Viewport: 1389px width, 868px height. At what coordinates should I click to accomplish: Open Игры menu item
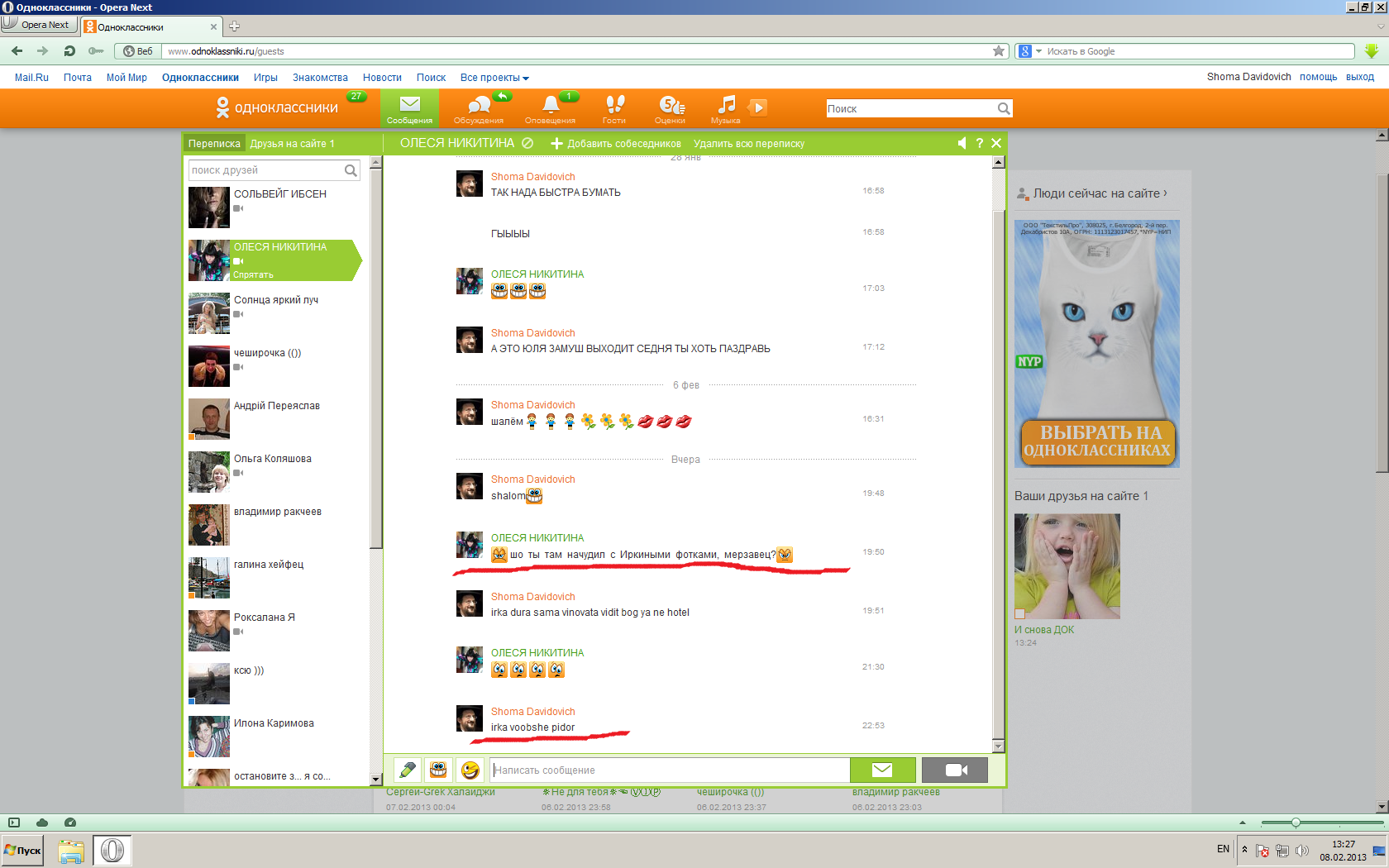265,78
